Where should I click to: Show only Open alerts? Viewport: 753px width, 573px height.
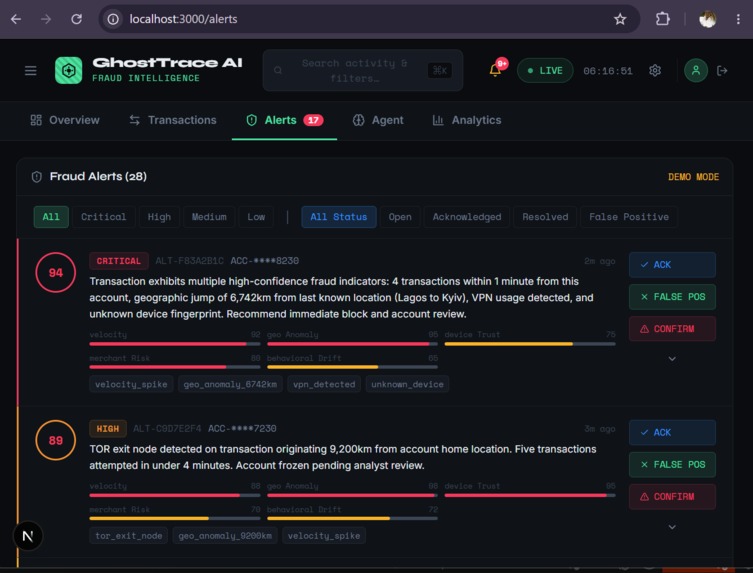click(400, 217)
